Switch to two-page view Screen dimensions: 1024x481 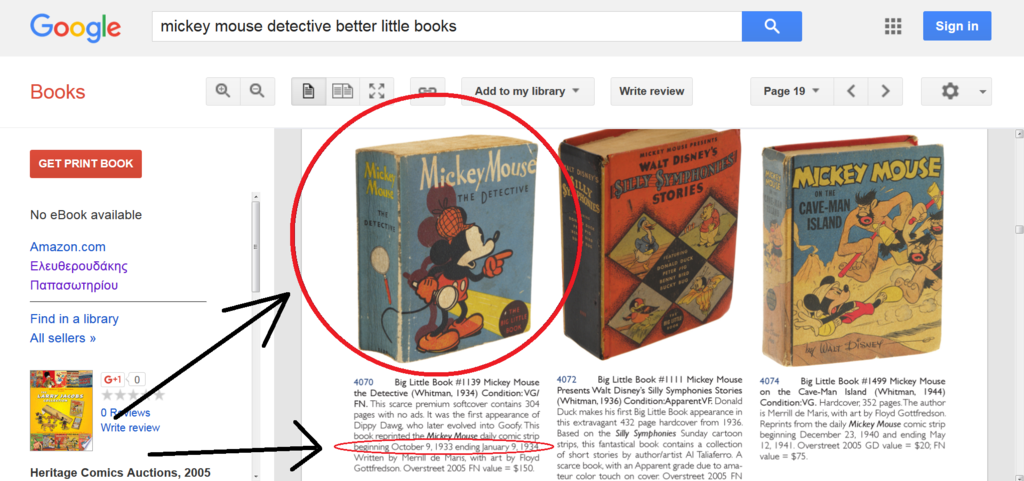click(x=342, y=91)
